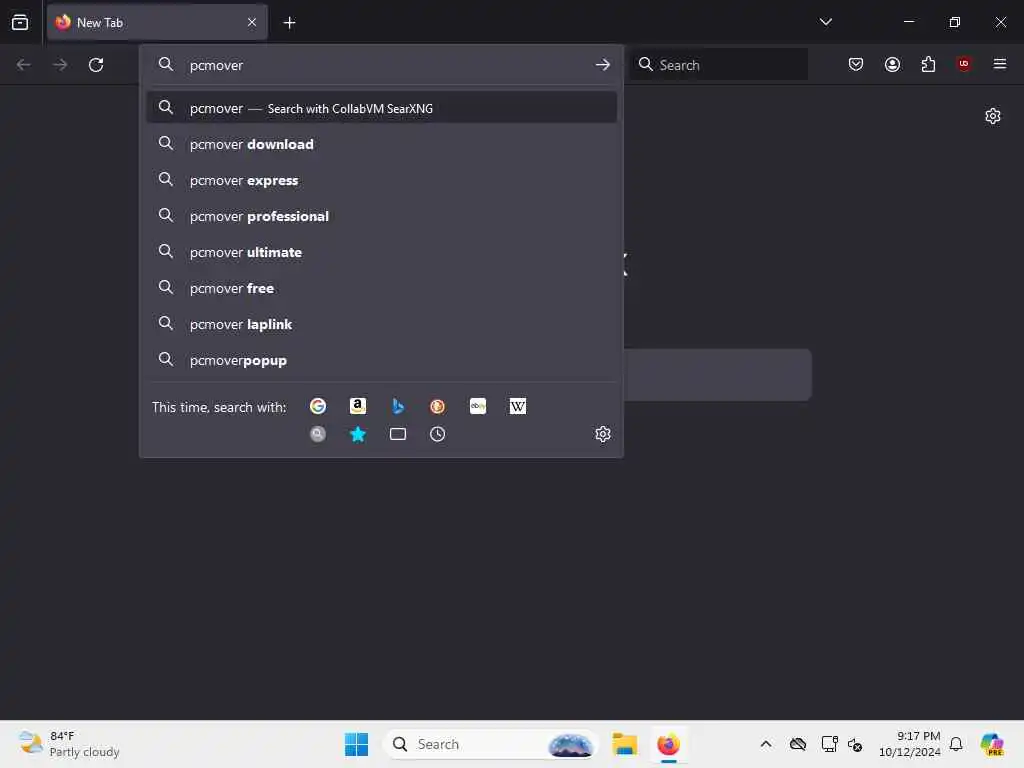1024x768 pixels.
Task: Choose suggestion 'pcmover laplink'
Action: click(x=381, y=324)
